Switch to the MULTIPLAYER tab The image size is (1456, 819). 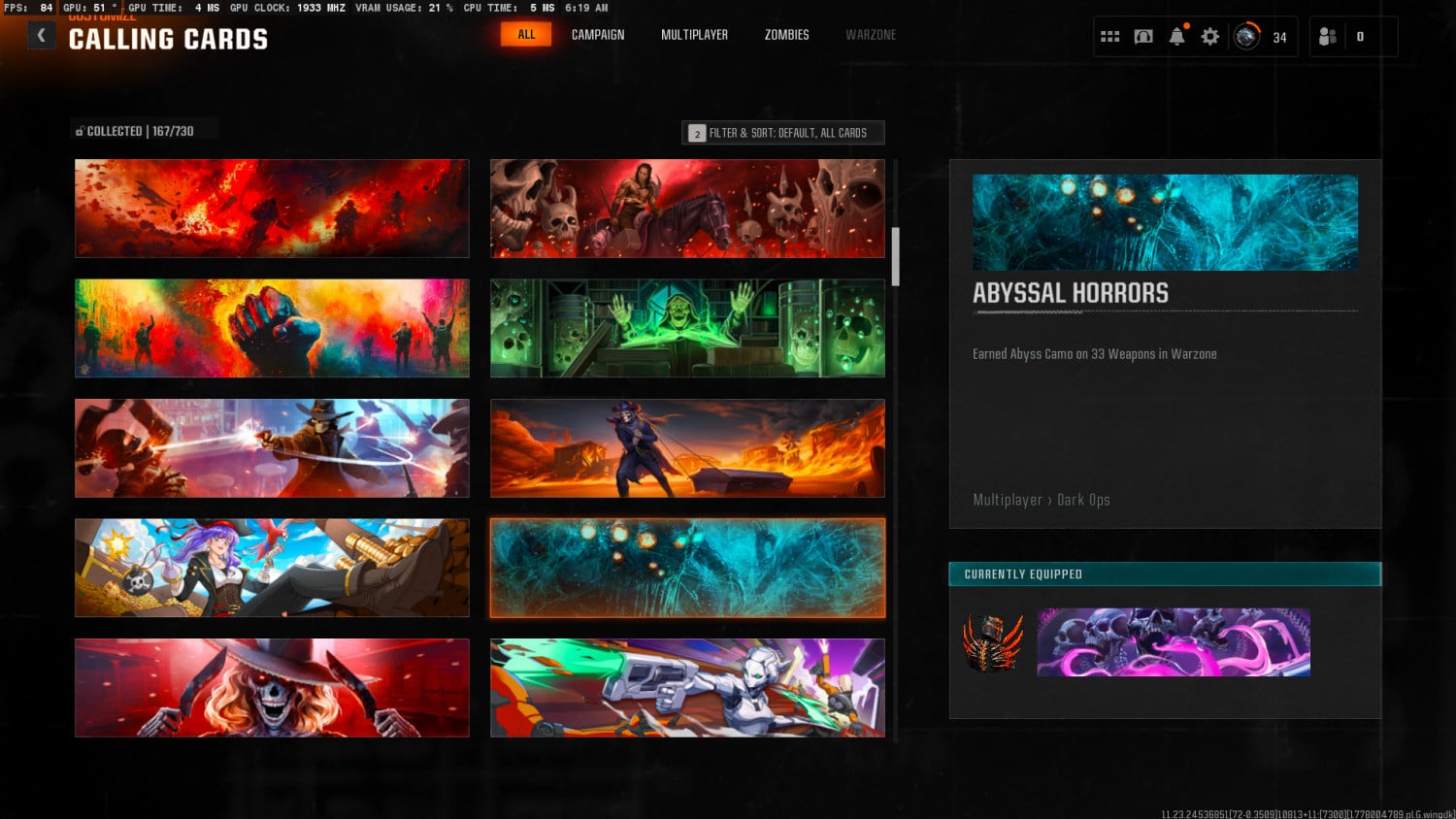click(694, 35)
